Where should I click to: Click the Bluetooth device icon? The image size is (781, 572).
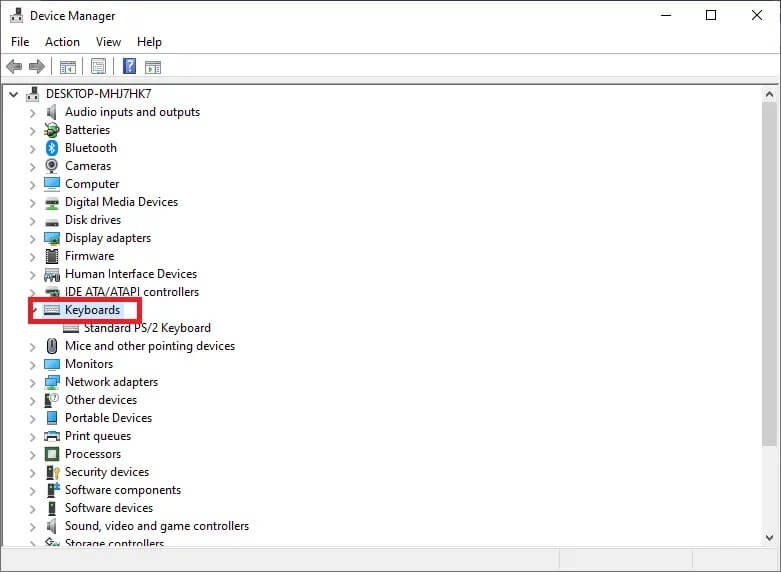coord(52,148)
